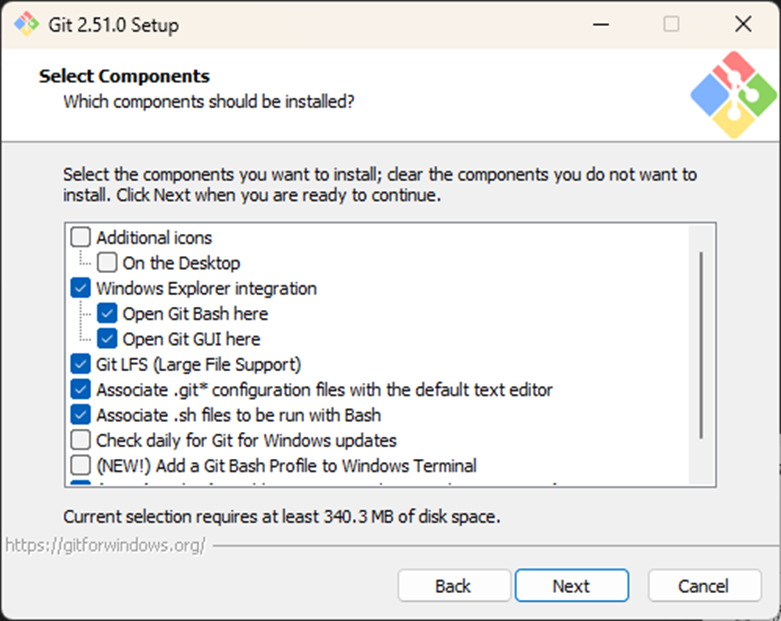Check the On the Desktop option
This screenshot has height=621, width=781.
tap(107, 264)
